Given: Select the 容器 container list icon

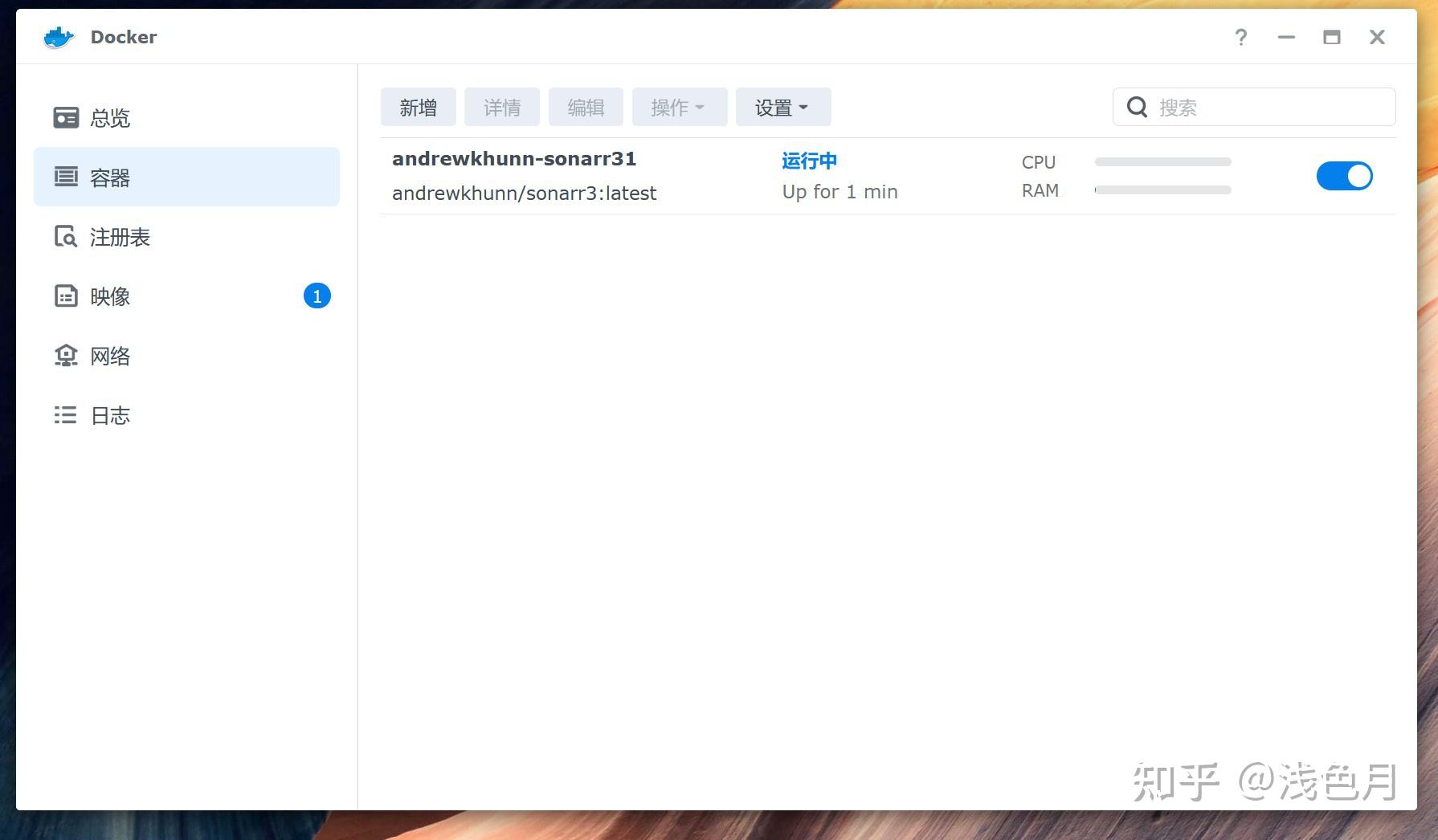Looking at the screenshot, I should [66, 177].
